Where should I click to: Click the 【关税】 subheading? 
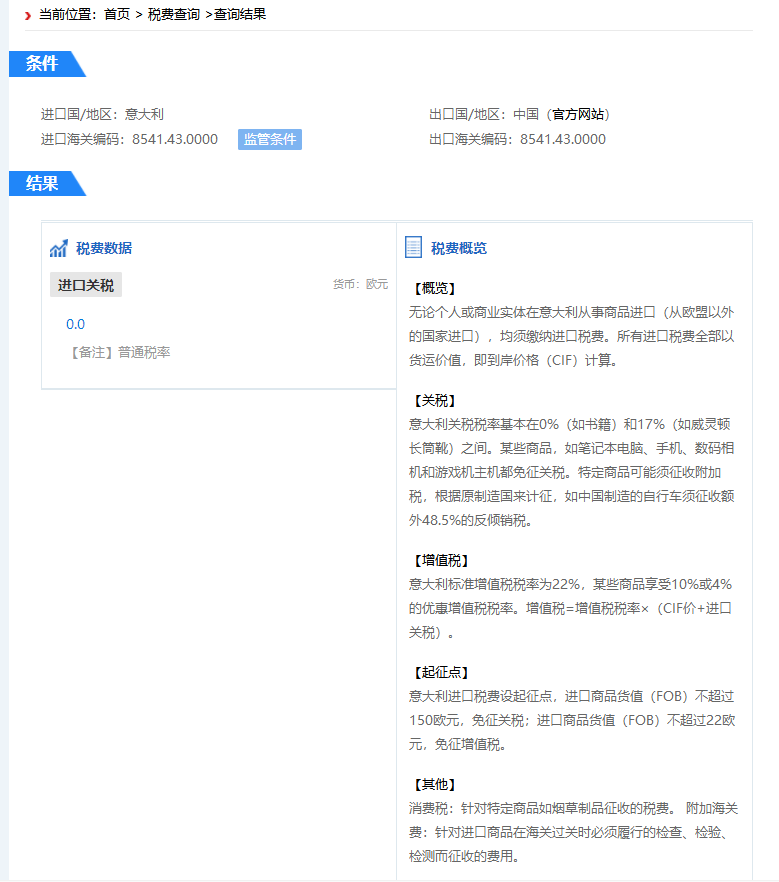point(435,400)
